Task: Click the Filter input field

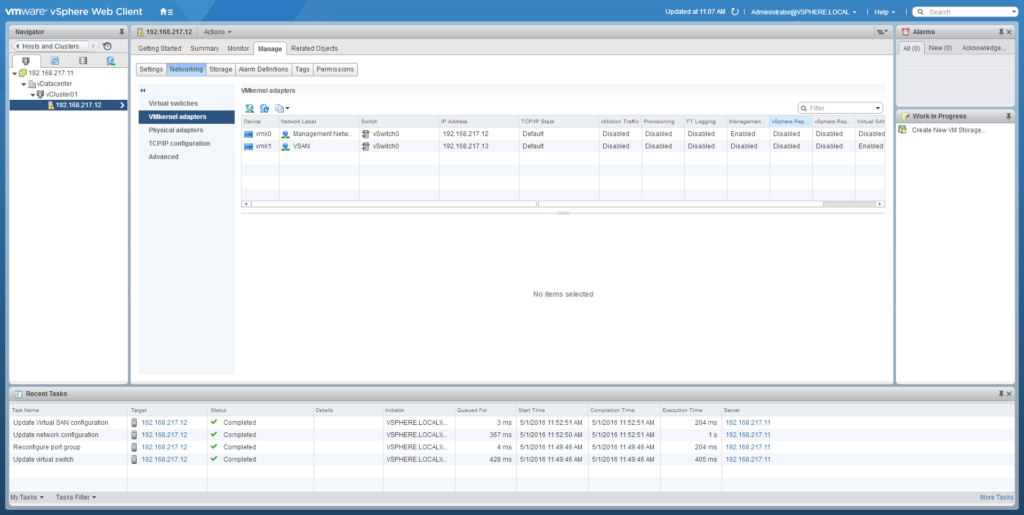Action: (840, 108)
